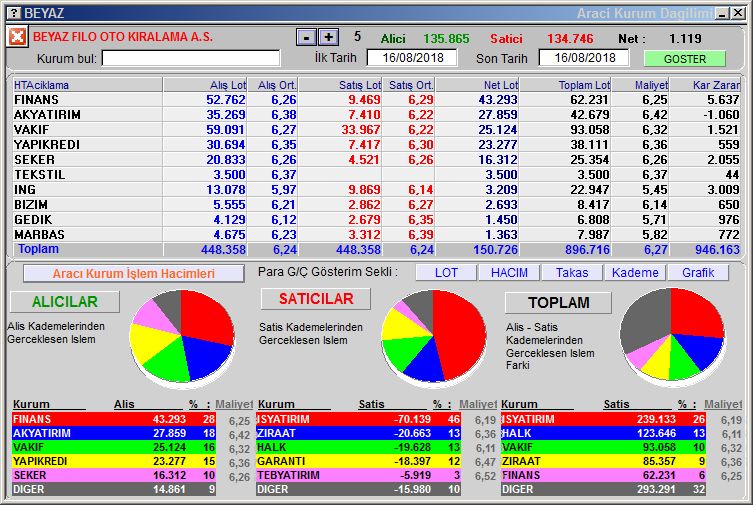This screenshot has width=753, height=505.
Task: Decrease count with the minus button
Action: (x=306, y=37)
